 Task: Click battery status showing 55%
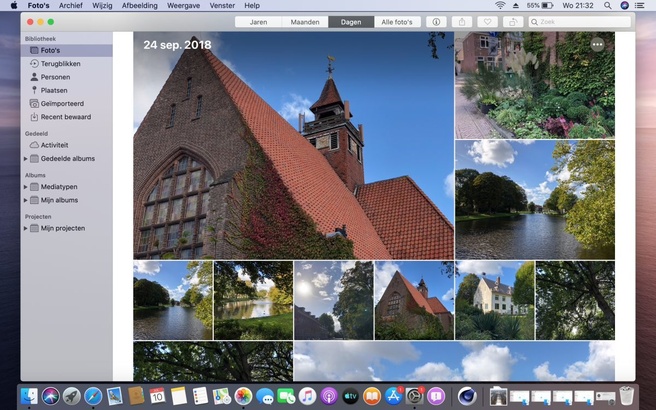[x=540, y=5]
